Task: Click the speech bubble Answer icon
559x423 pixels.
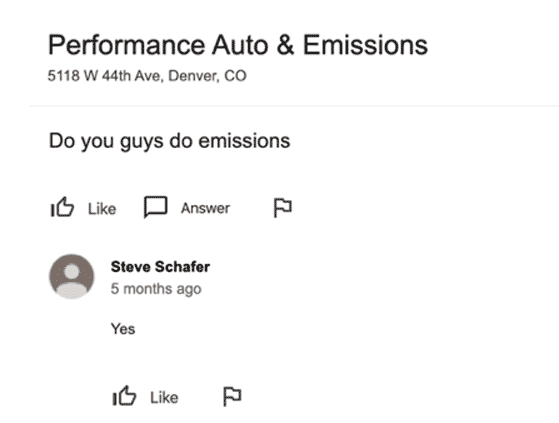Action: [x=155, y=207]
